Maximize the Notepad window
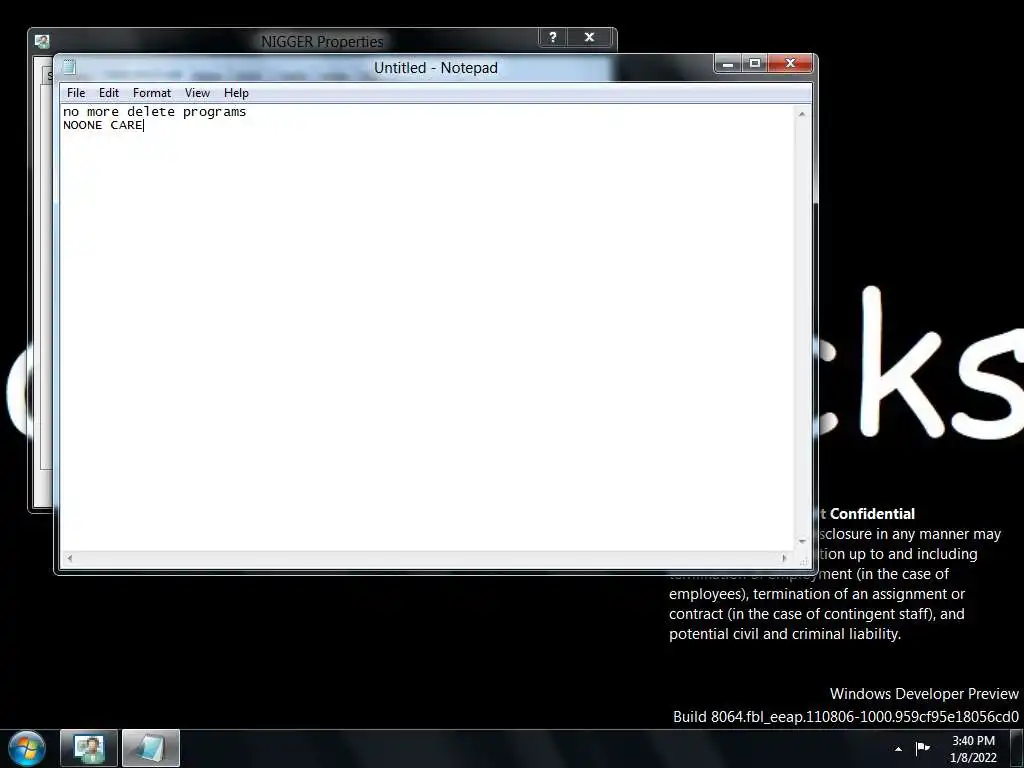This screenshot has width=1024, height=768. [754, 63]
